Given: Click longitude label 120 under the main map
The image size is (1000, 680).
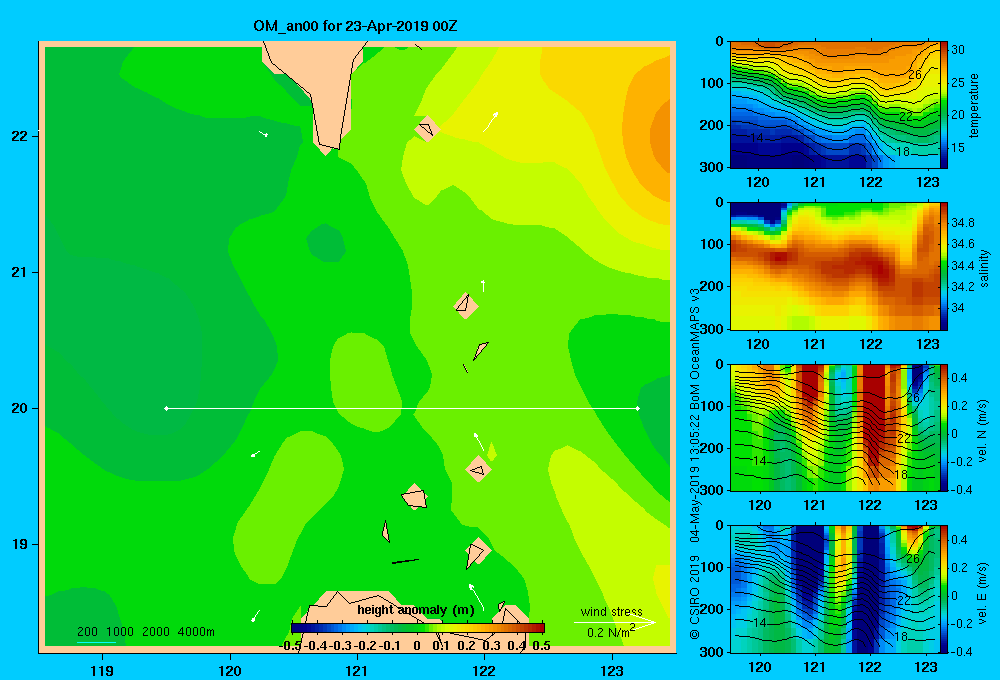Looking at the screenshot, I should pyautogui.click(x=230, y=670).
